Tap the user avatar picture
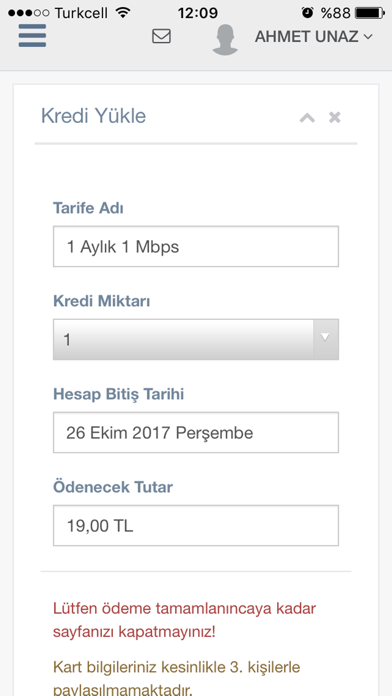 coord(225,40)
